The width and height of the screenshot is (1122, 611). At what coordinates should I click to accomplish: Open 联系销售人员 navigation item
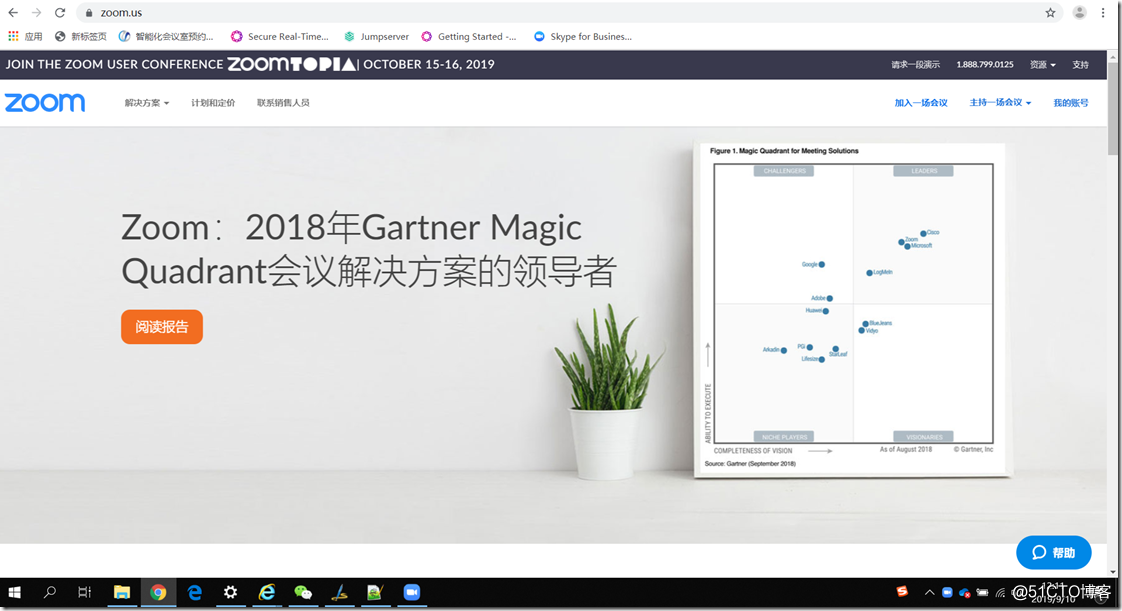point(283,103)
